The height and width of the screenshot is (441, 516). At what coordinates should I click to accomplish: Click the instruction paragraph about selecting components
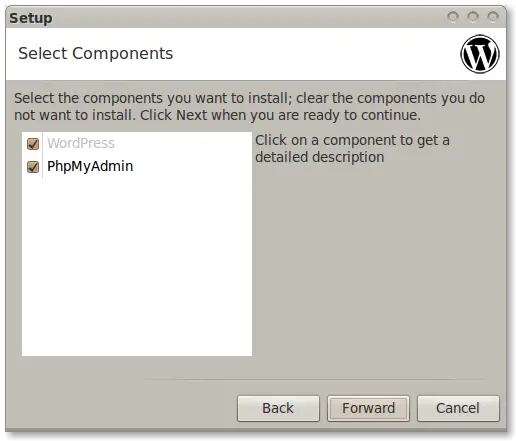coord(249,107)
